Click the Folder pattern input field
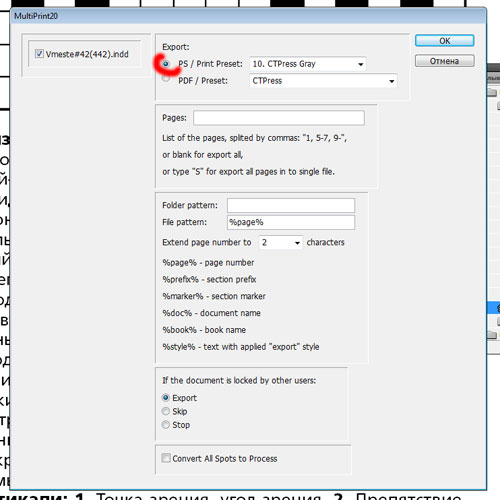This screenshot has height=500, width=500. click(x=291, y=205)
